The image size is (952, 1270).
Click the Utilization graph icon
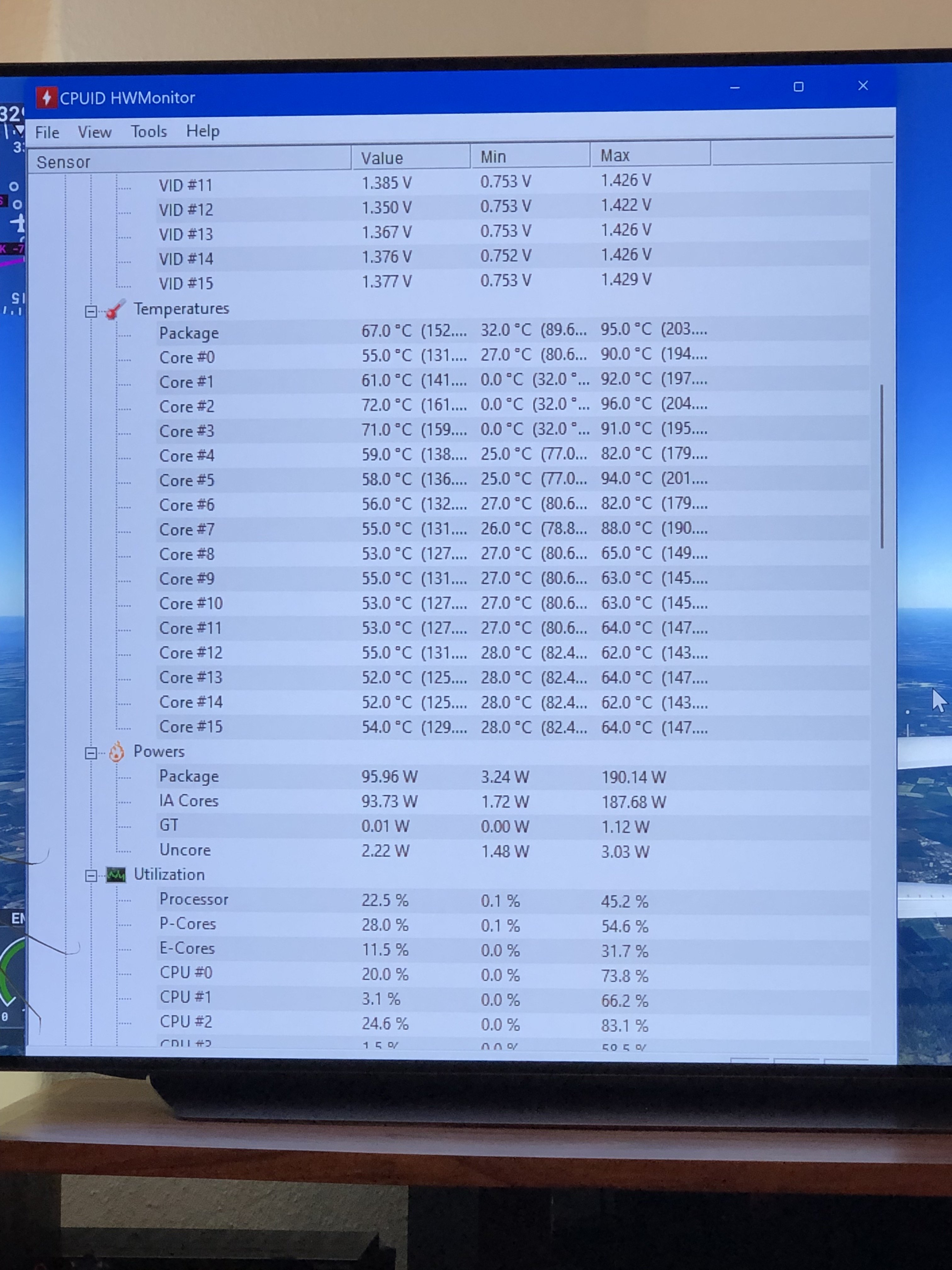(116, 875)
